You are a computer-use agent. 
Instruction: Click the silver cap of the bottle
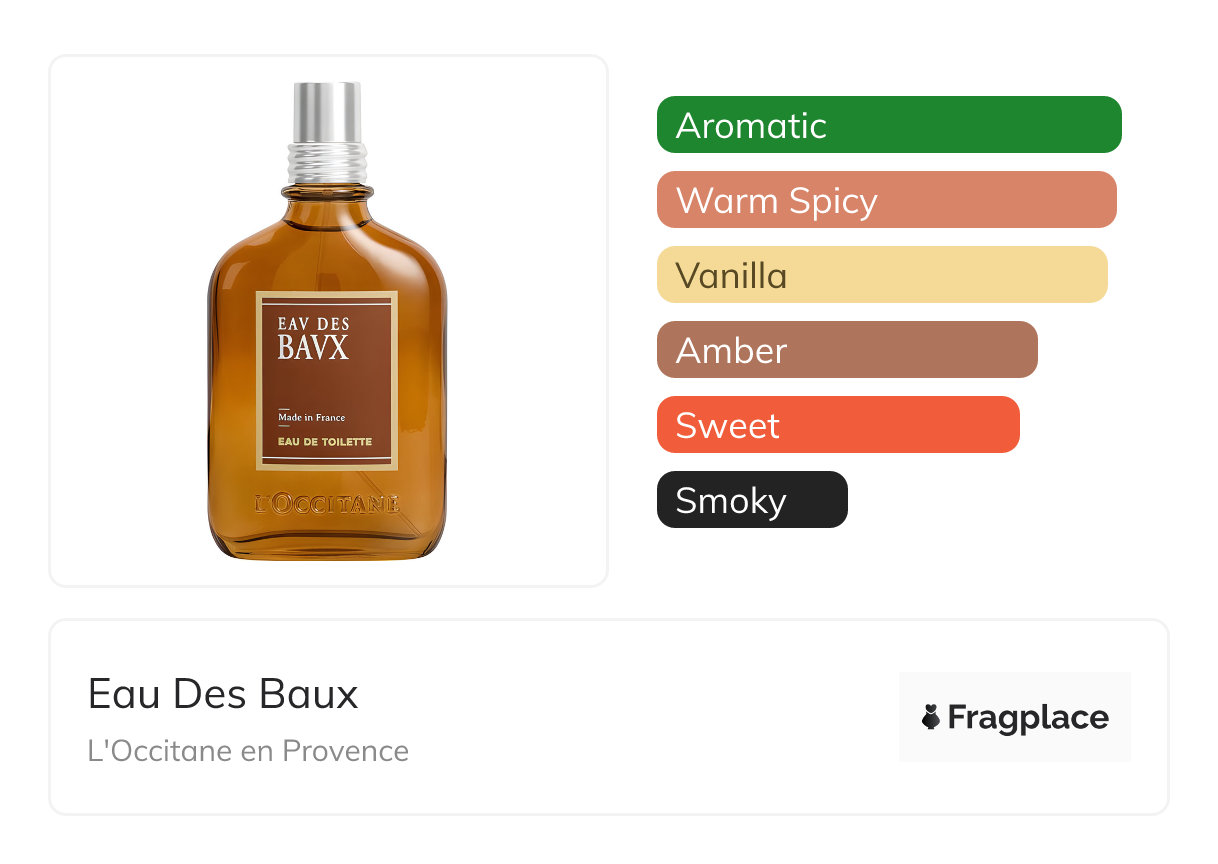pyautogui.click(x=326, y=112)
